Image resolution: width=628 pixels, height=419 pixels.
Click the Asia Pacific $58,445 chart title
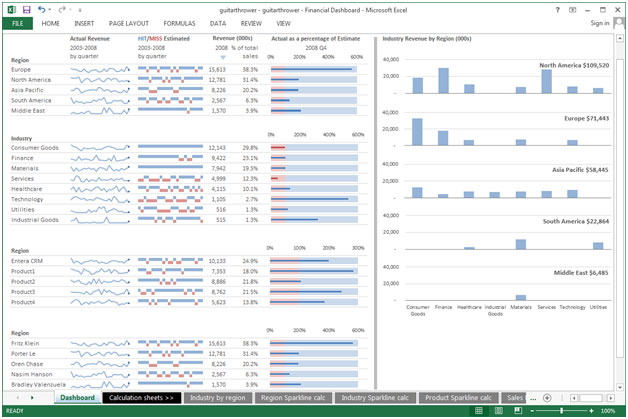tap(580, 170)
